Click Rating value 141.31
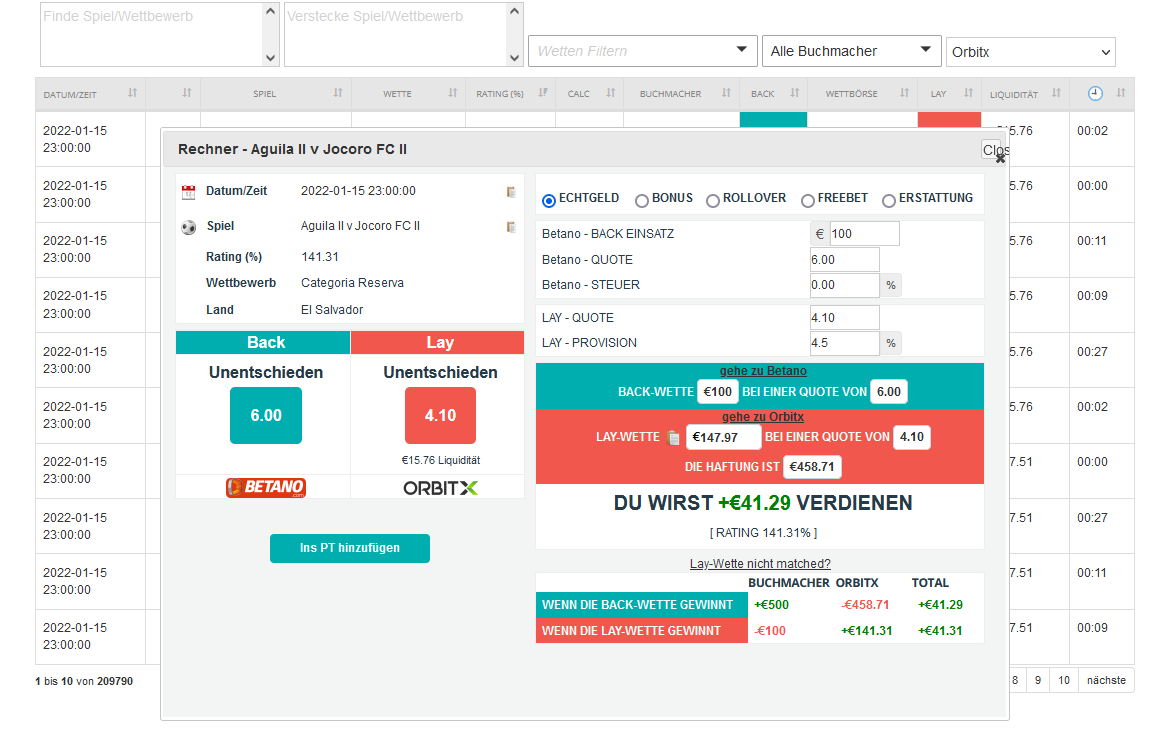Viewport: 1170px width, 741px height. (319, 257)
